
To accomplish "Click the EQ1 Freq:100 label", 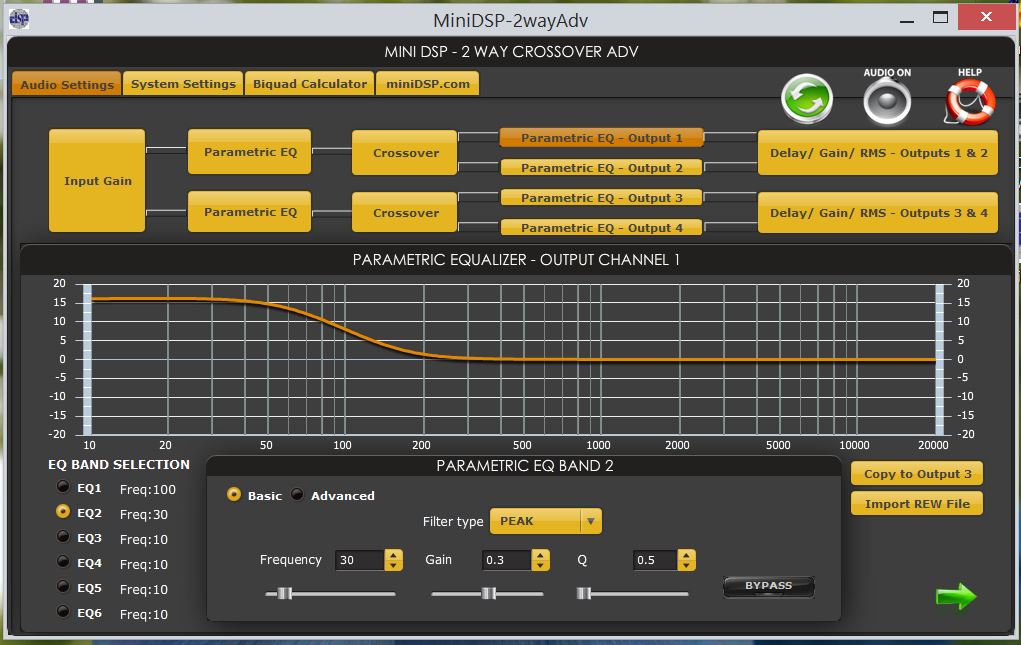I will [x=148, y=489].
